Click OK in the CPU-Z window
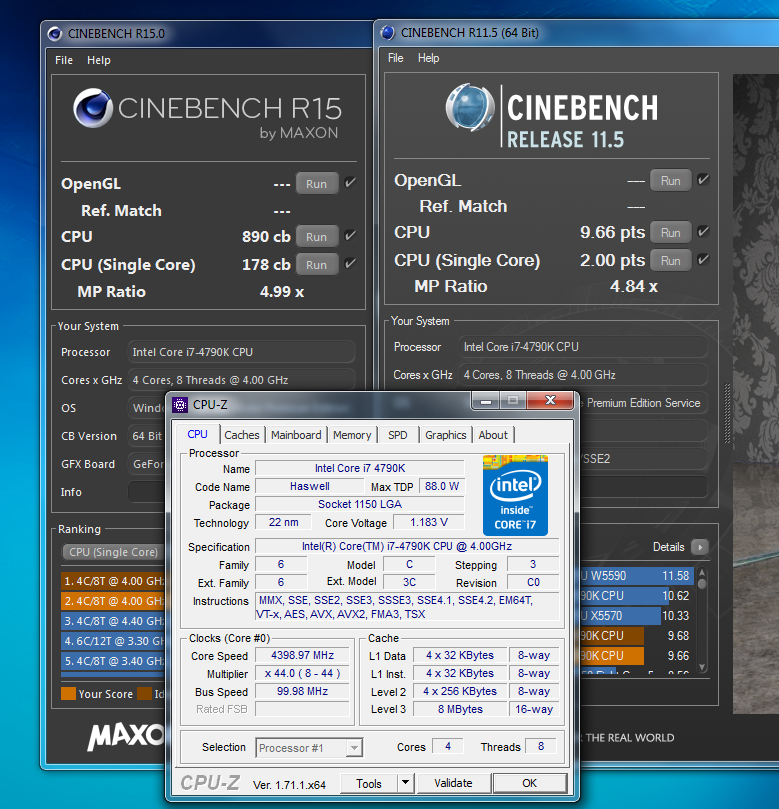This screenshot has height=809, width=779. pyautogui.click(x=529, y=783)
